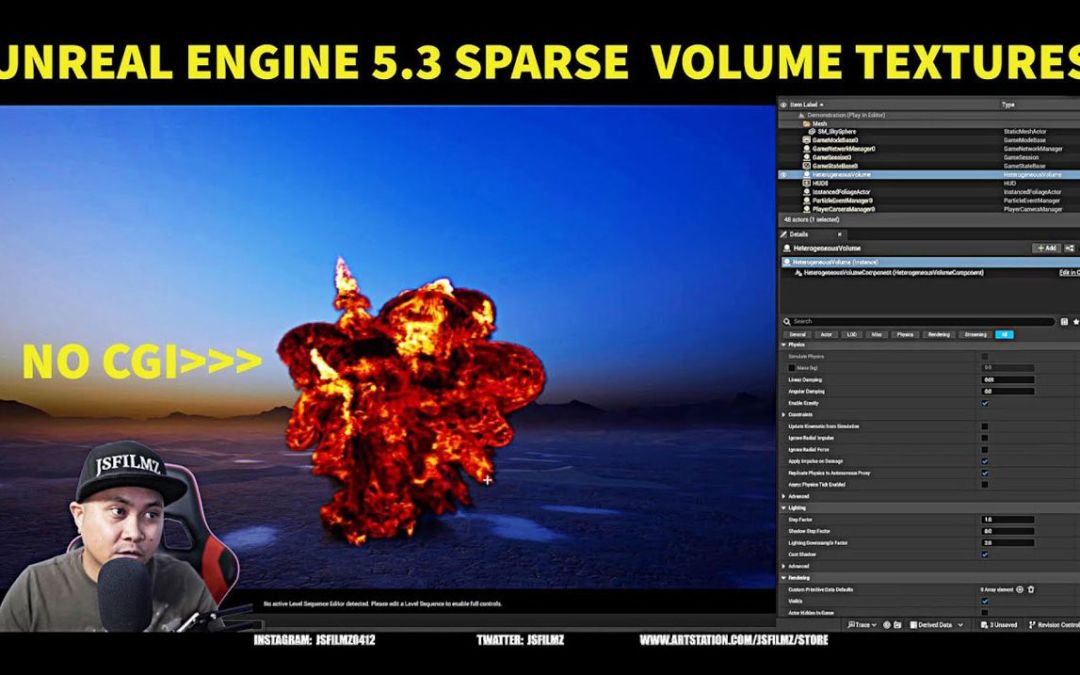This screenshot has width=1080, height=675.
Task: Select the Misc filter tab
Action: point(877,335)
